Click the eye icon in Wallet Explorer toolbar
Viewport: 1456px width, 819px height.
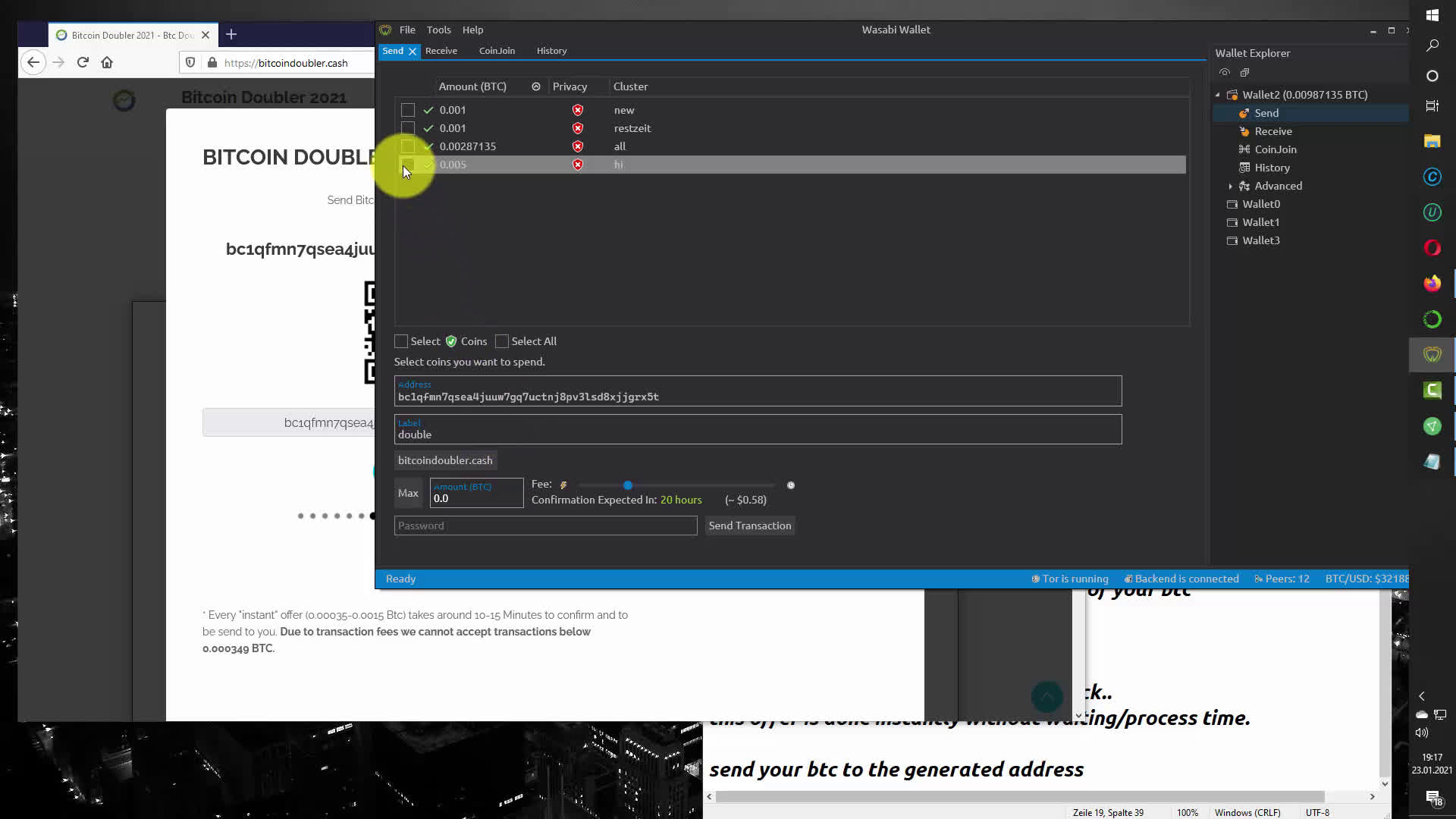pos(1224,72)
